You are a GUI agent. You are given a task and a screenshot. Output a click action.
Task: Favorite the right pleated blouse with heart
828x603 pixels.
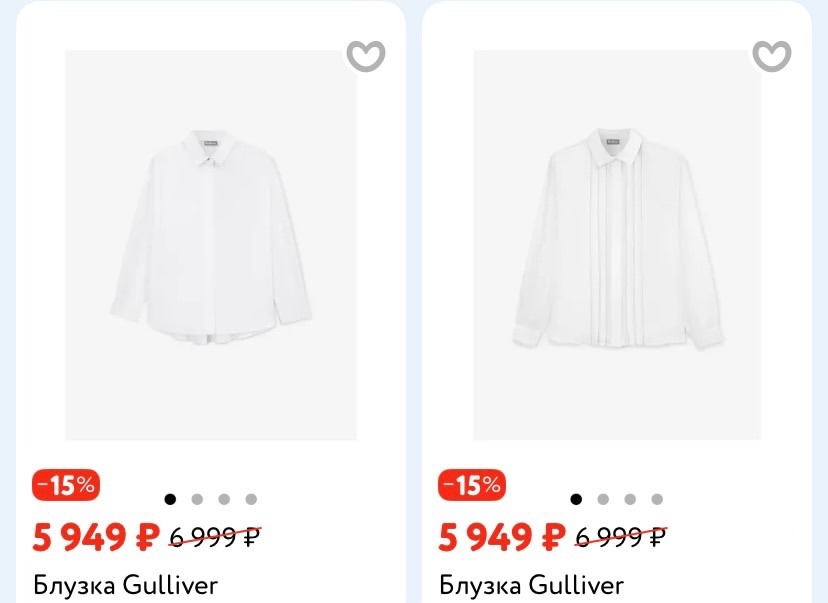772,56
